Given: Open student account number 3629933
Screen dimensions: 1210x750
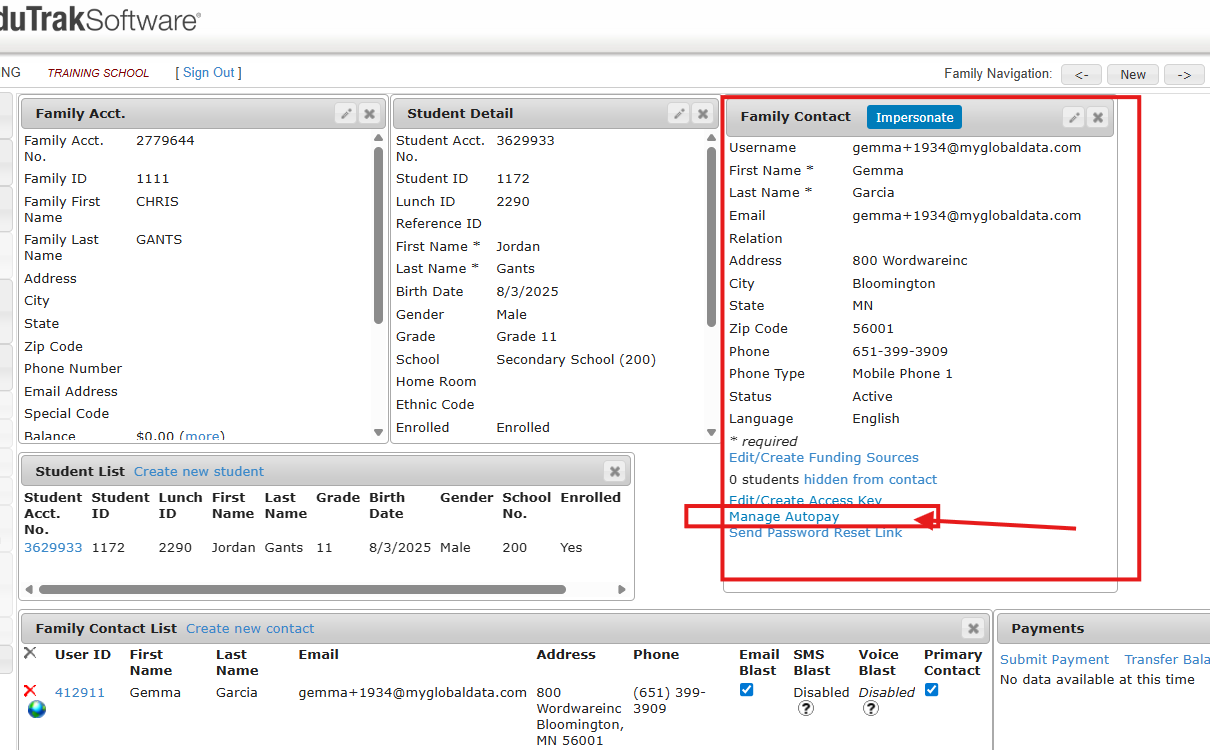Looking at the screenshot, I should click(x=53, y=548).
